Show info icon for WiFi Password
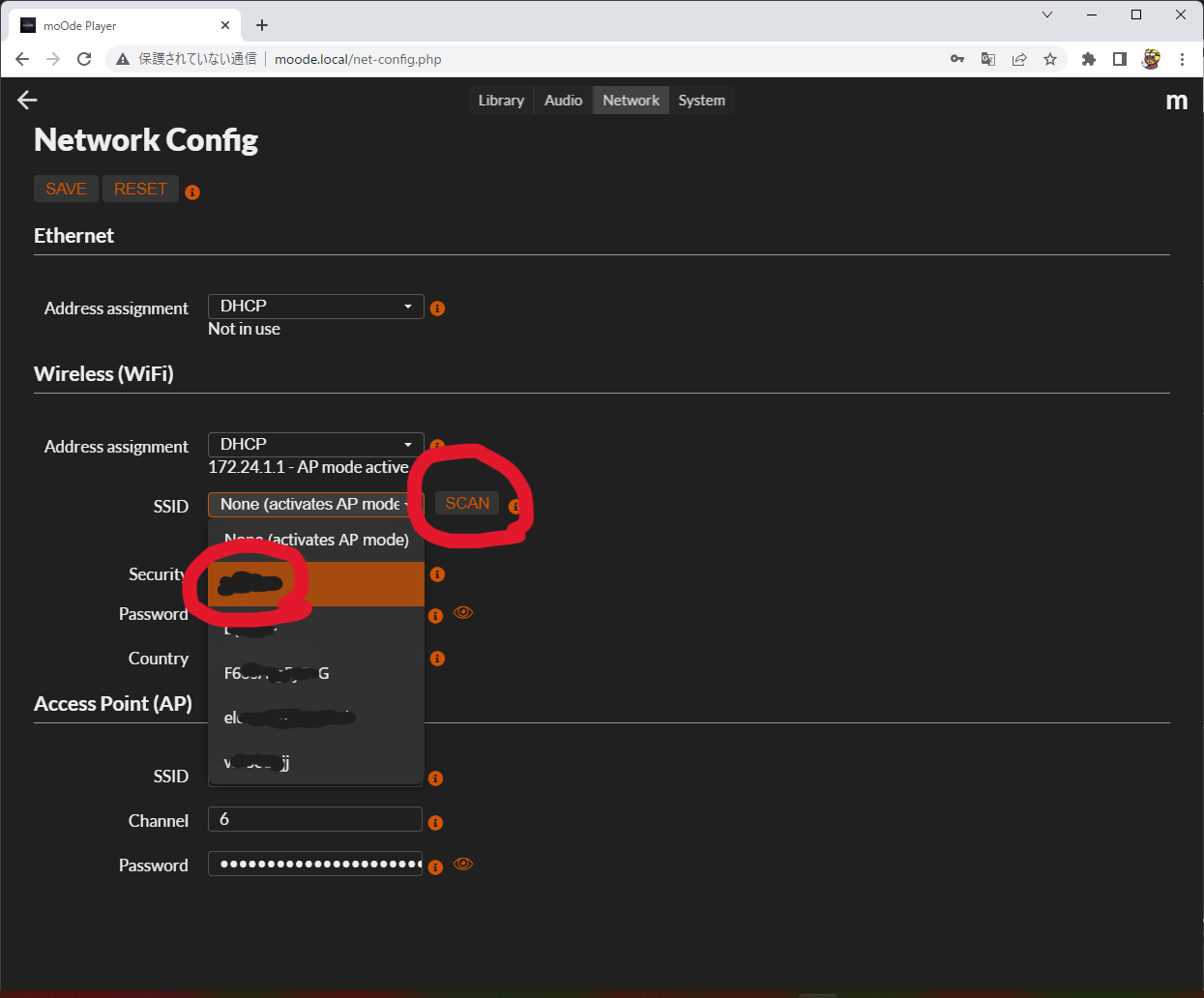The image size is (1204, 998). (x=435, y=616)
